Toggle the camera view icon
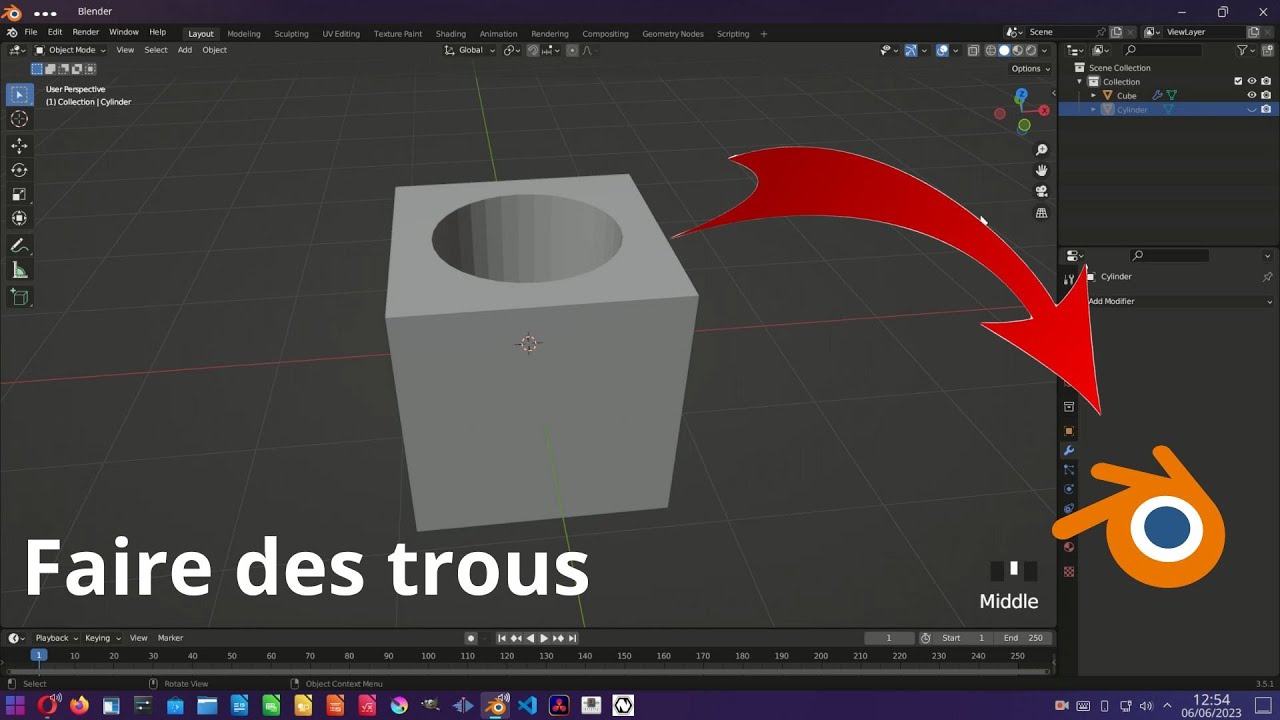Screen dimensions: 1280x720 [1041, 192]
